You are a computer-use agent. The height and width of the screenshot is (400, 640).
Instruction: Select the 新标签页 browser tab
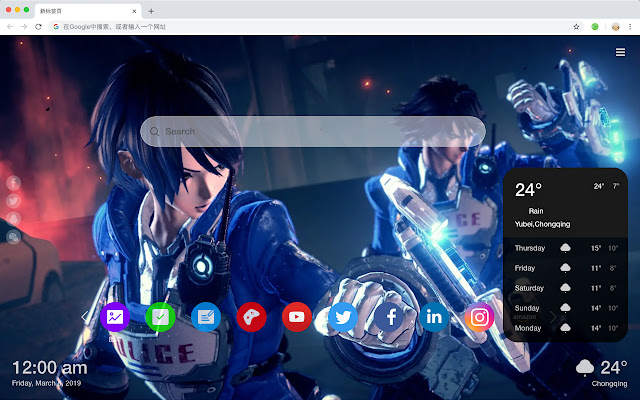click(x=88, y=11)
